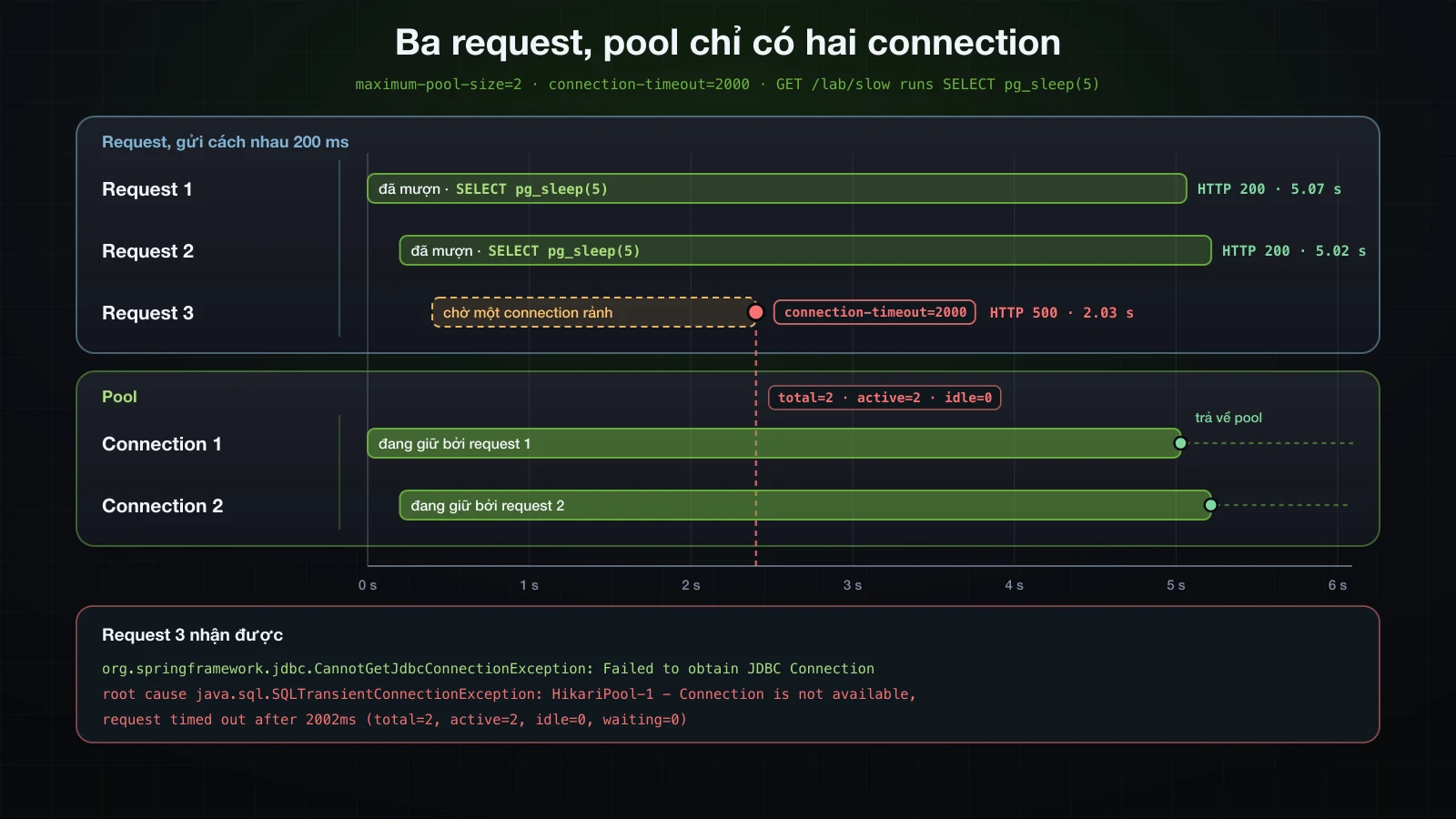The width and height of the screenshot is (1456, 819).
Task: Click the 'đang giữ bởi request 1' bar
Action: tap(774, 443)
